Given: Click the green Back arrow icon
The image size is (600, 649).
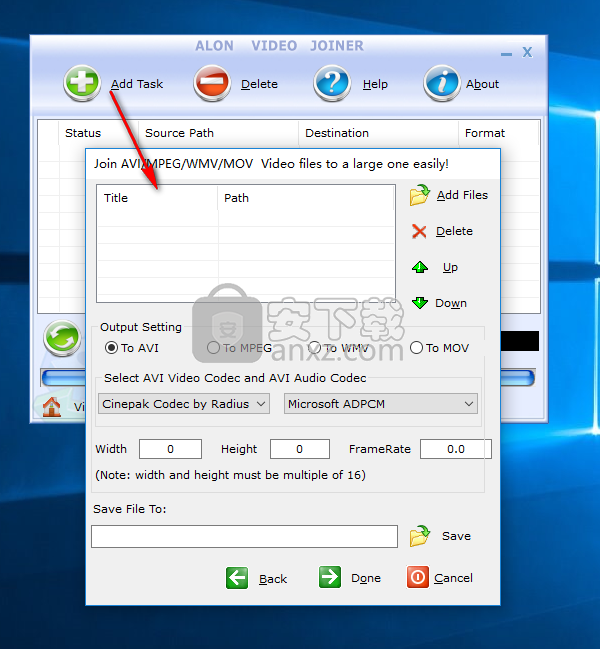Looking at the screenshot, I should tap(237, 578).
